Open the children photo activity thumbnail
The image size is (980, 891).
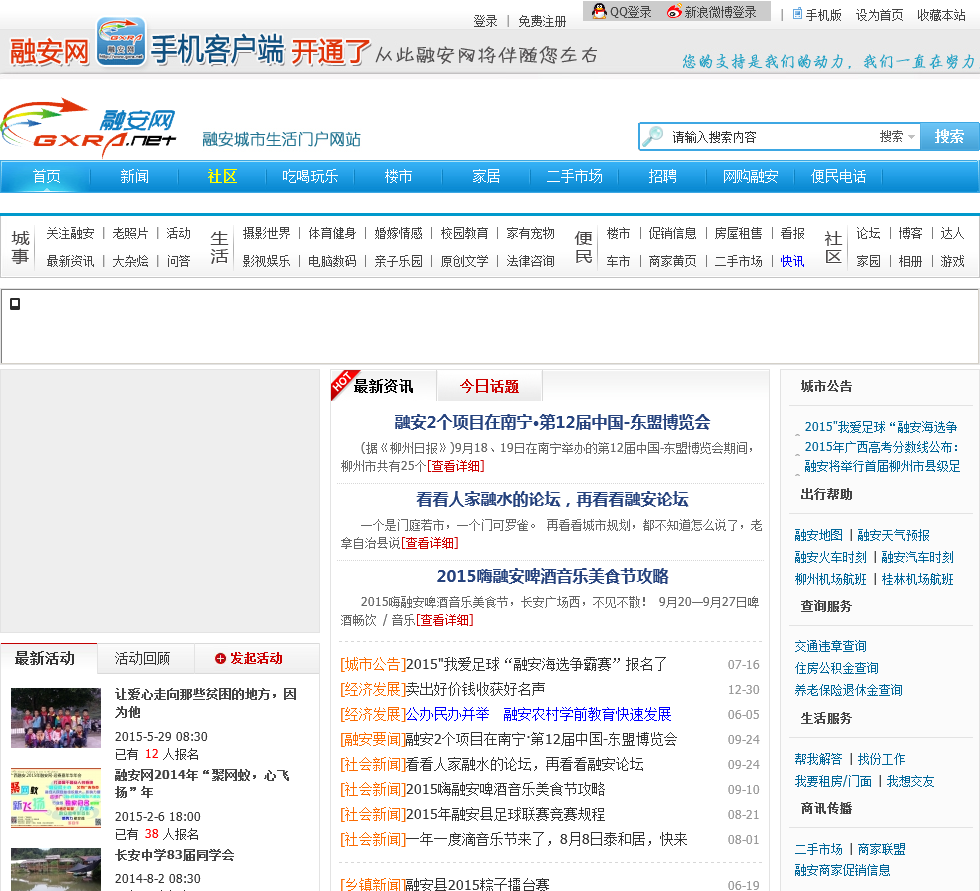[x=56, y=718]
